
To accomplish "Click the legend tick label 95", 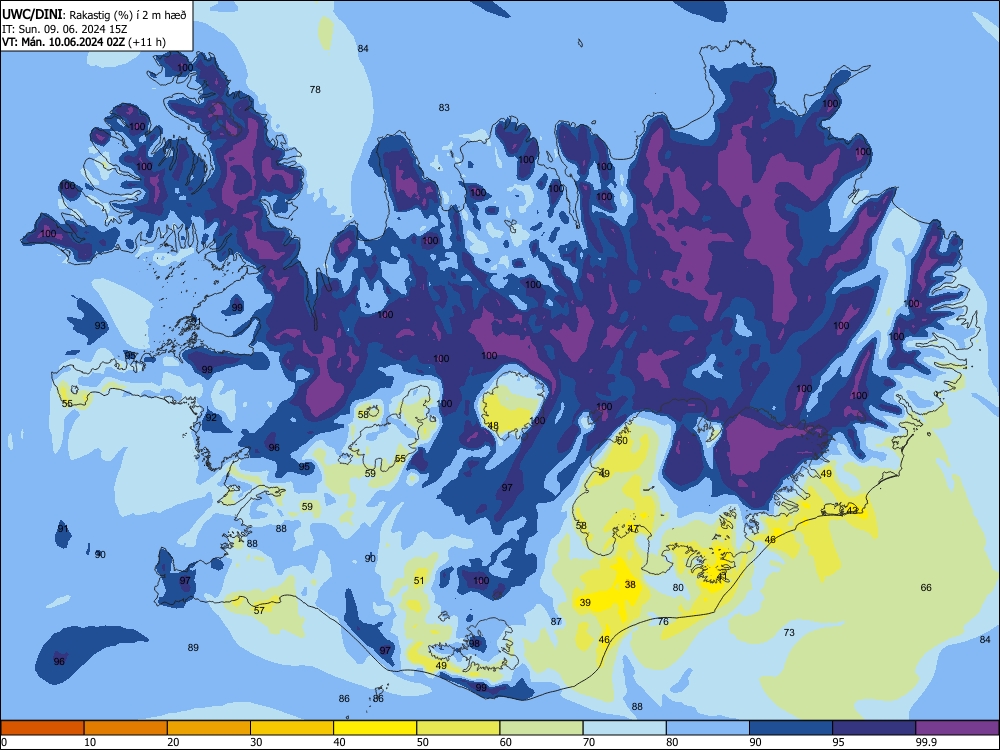I will pyautogui.click(x=839, y=742).
